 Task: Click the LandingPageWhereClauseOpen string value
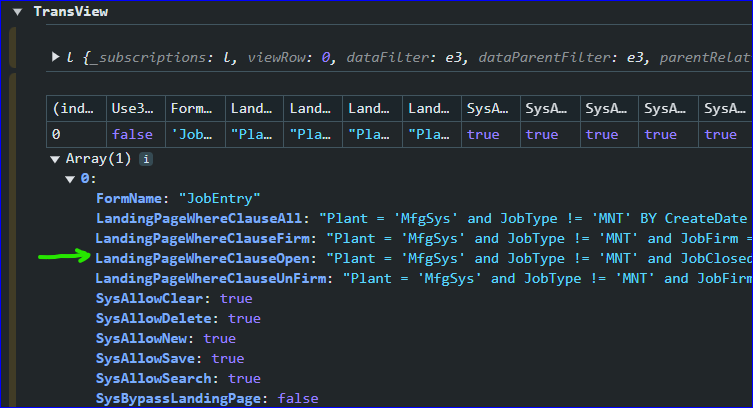click(x=538, y=259)
